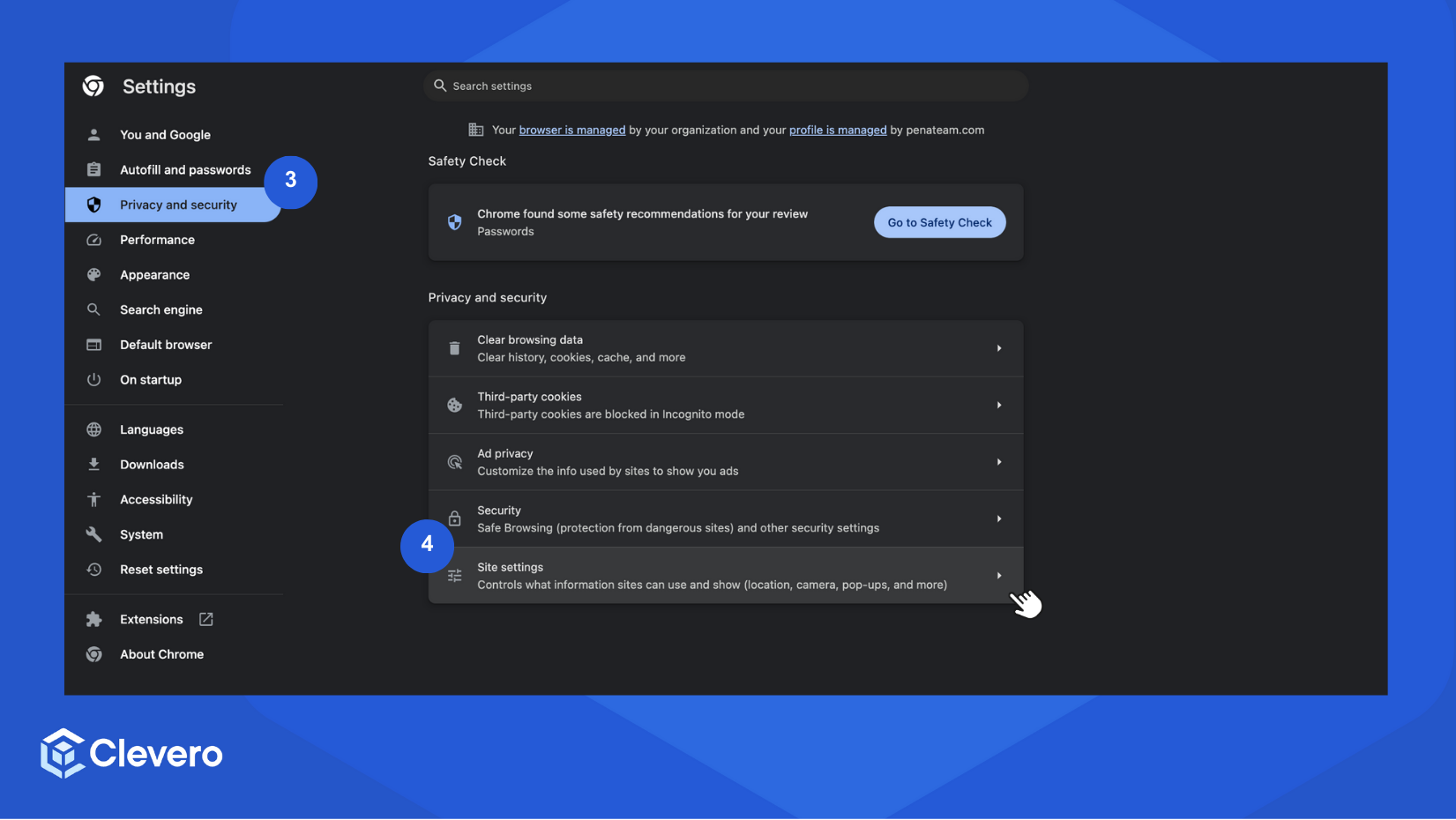Click the Accessibility figure icon
Screen dimensions: 1456x820
click(93, 499)
